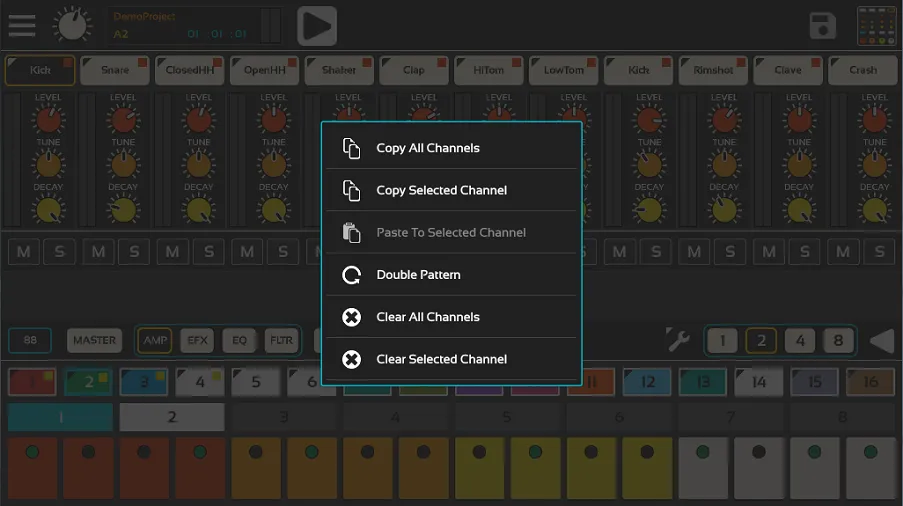Select the first Kick channel pad
Screen dimensions: 903x506
[40, 70]
